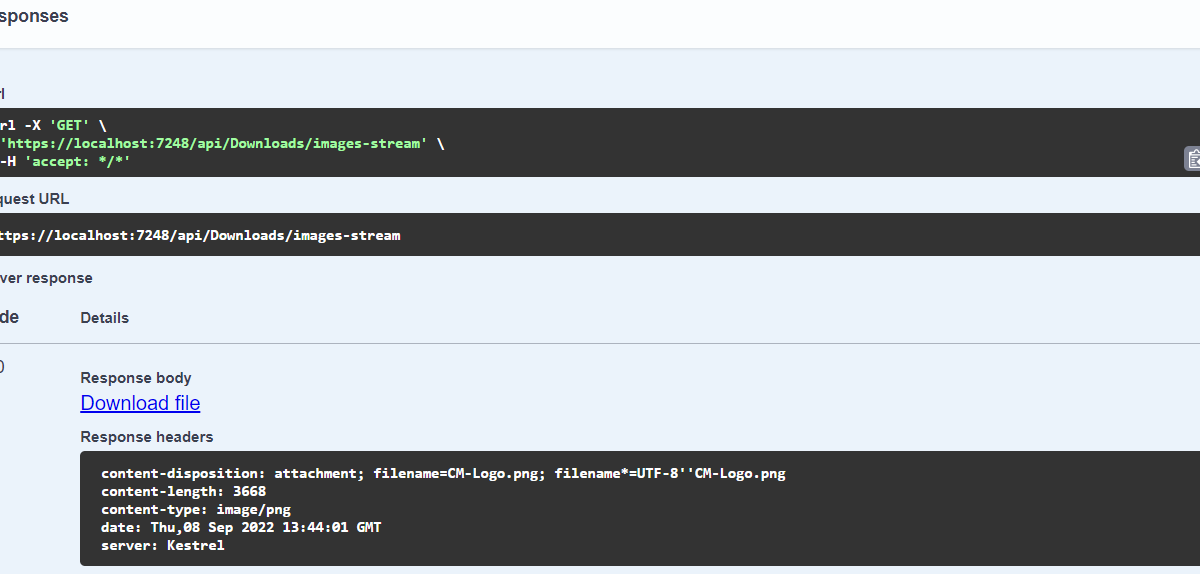Click the content-disposition header line
This screenshot has height=574, width=1200.
tap(443, 474)
